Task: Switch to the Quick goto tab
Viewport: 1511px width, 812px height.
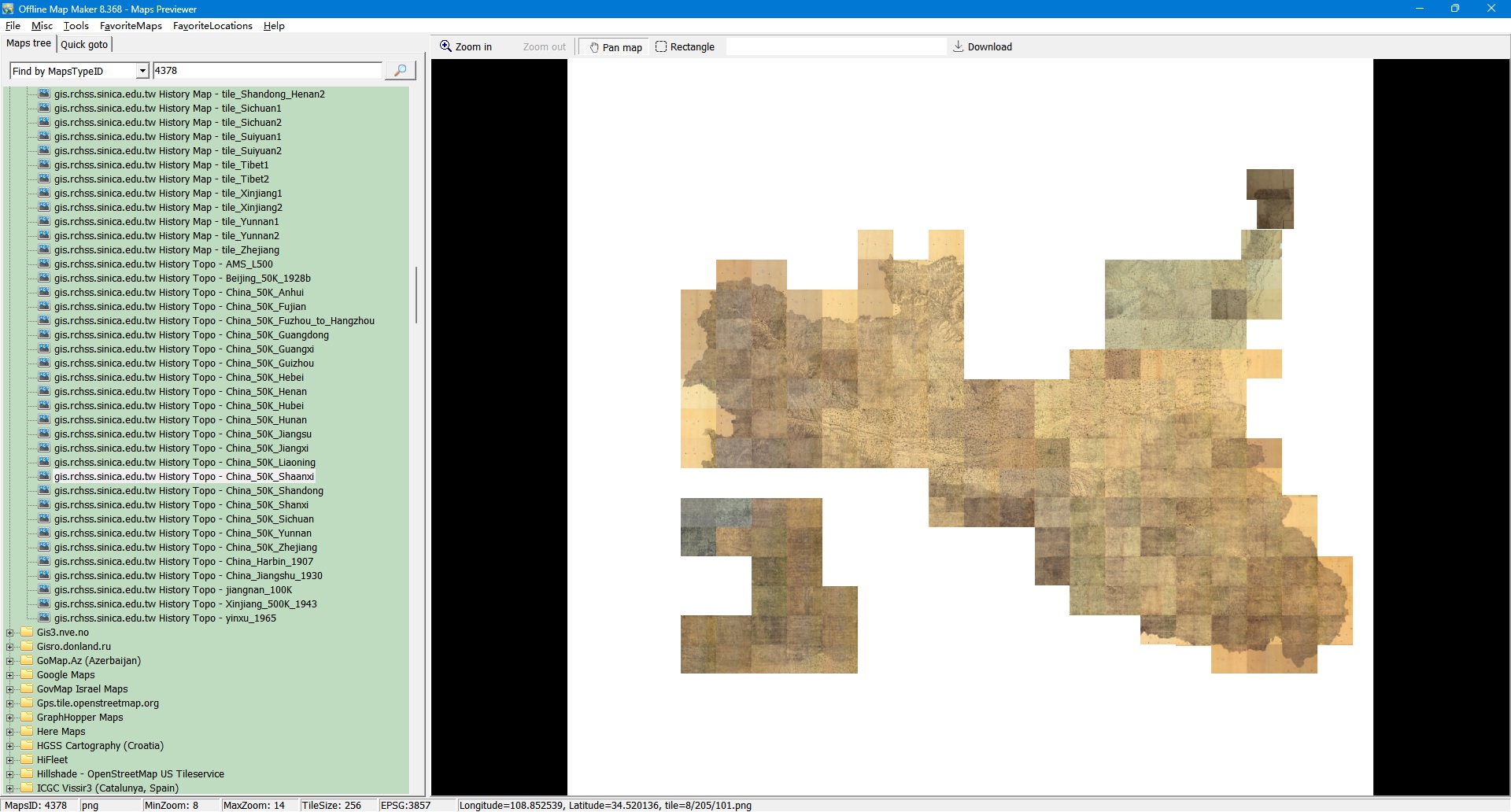Action: point(84,44)
